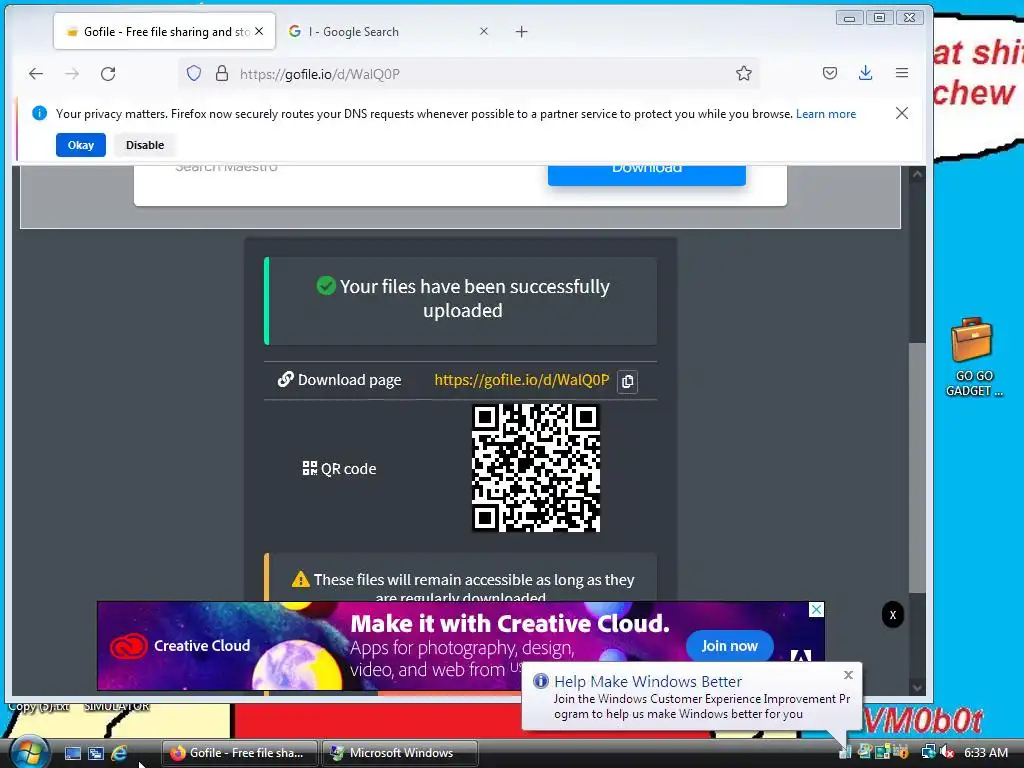The width and height of the screenshot is (1024, 768).
Task: Click the blue Download button
Action: pos(647,174)
